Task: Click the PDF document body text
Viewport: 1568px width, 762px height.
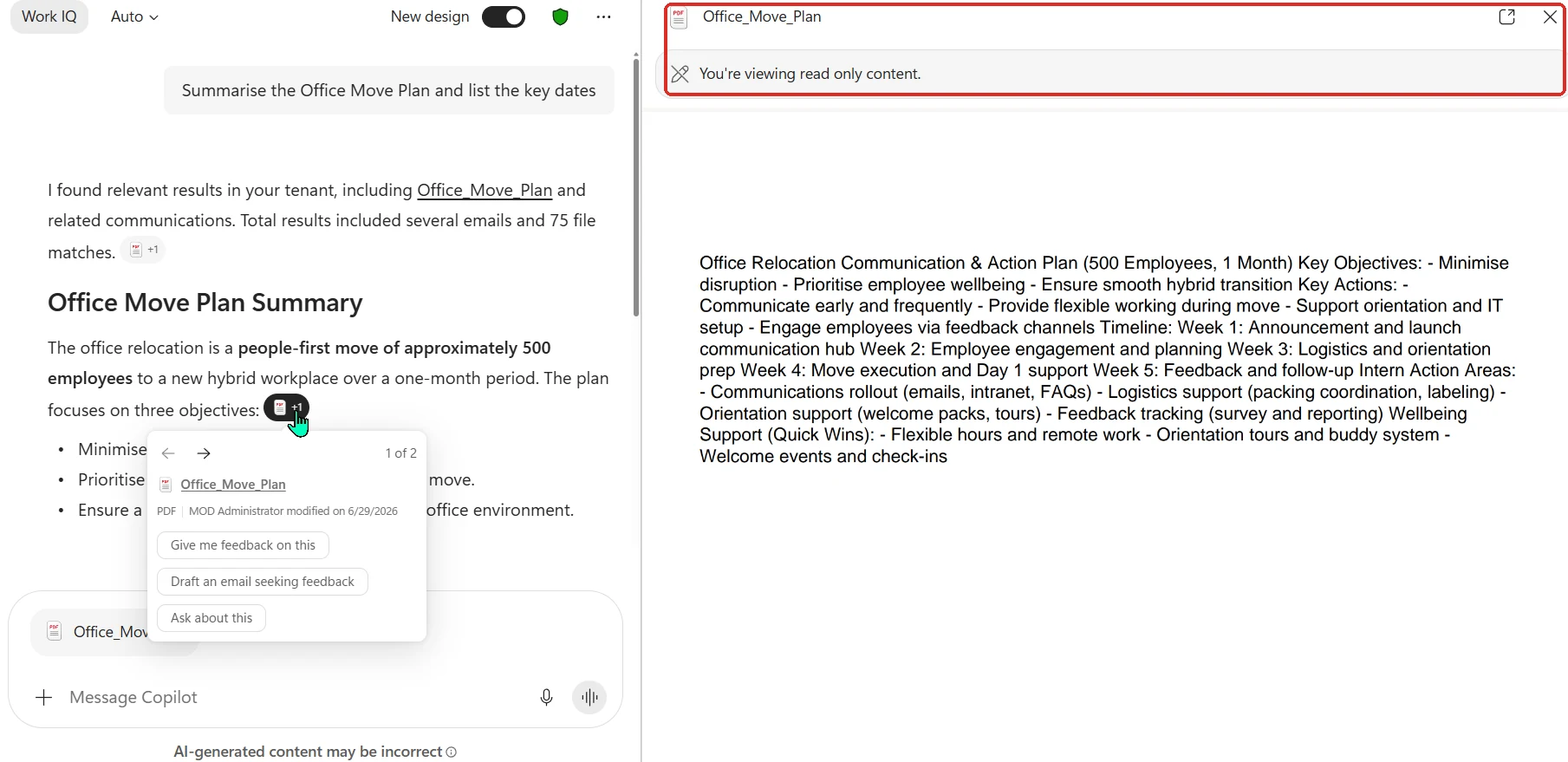Action: tap(1108, 360)
